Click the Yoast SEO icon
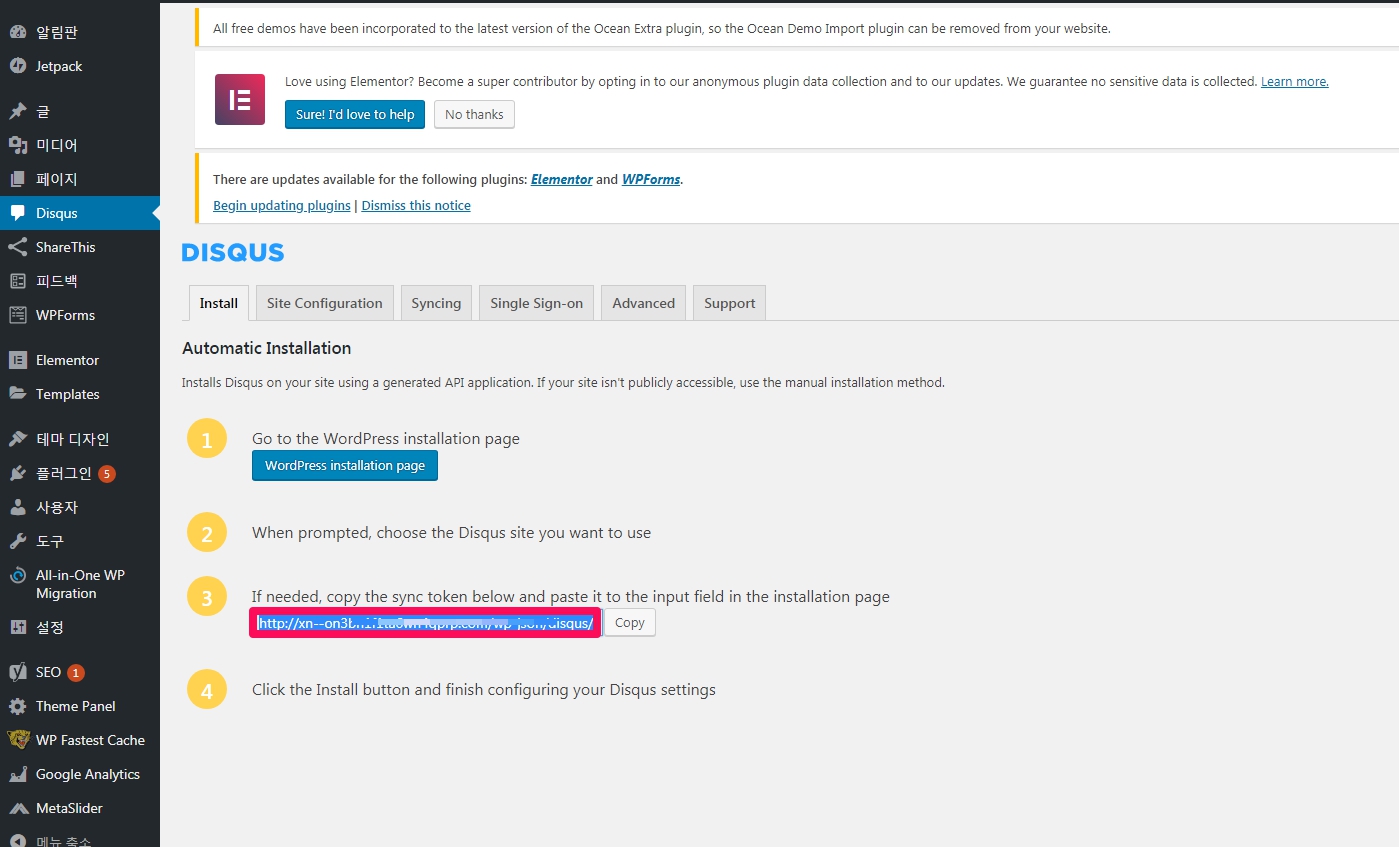 point(18,672)
